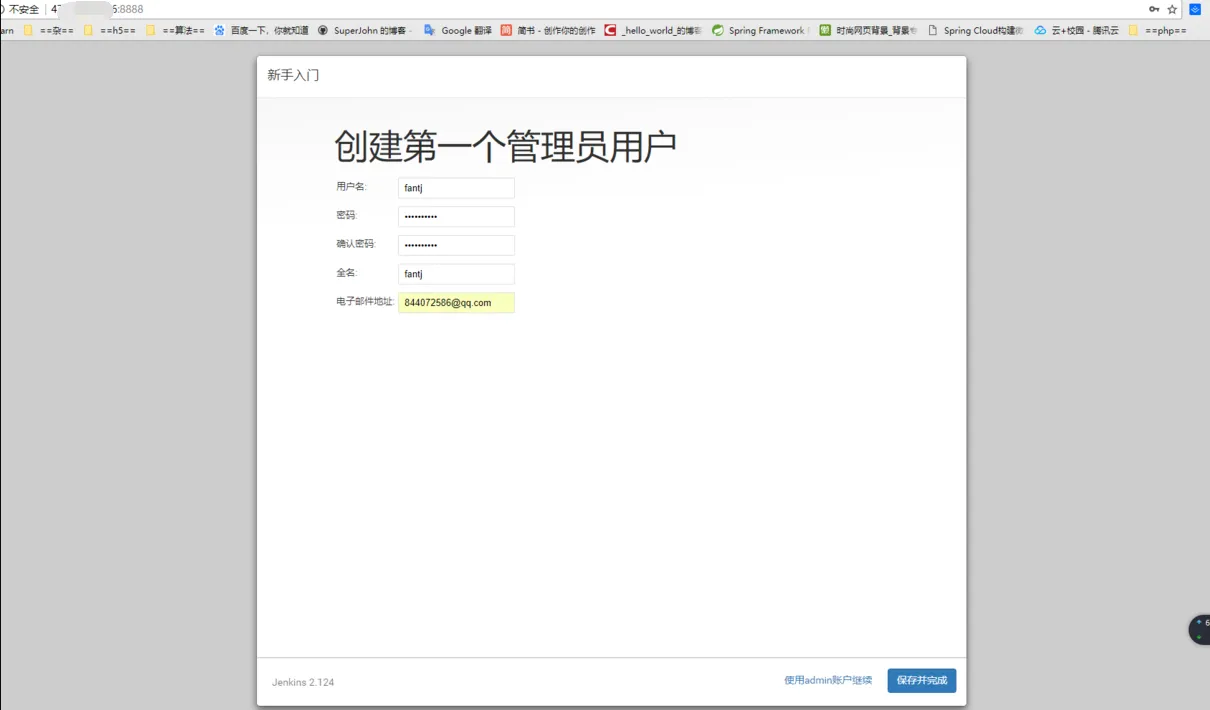Click the 使用admin账户继续 link
This screenshot has height=710, width=1210.
click(x=827, y=681)
